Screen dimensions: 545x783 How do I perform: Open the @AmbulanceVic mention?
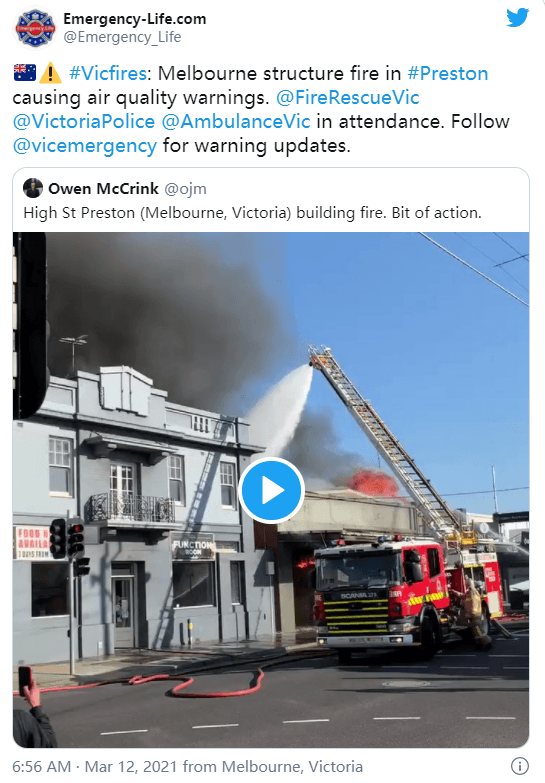point(236,121)
